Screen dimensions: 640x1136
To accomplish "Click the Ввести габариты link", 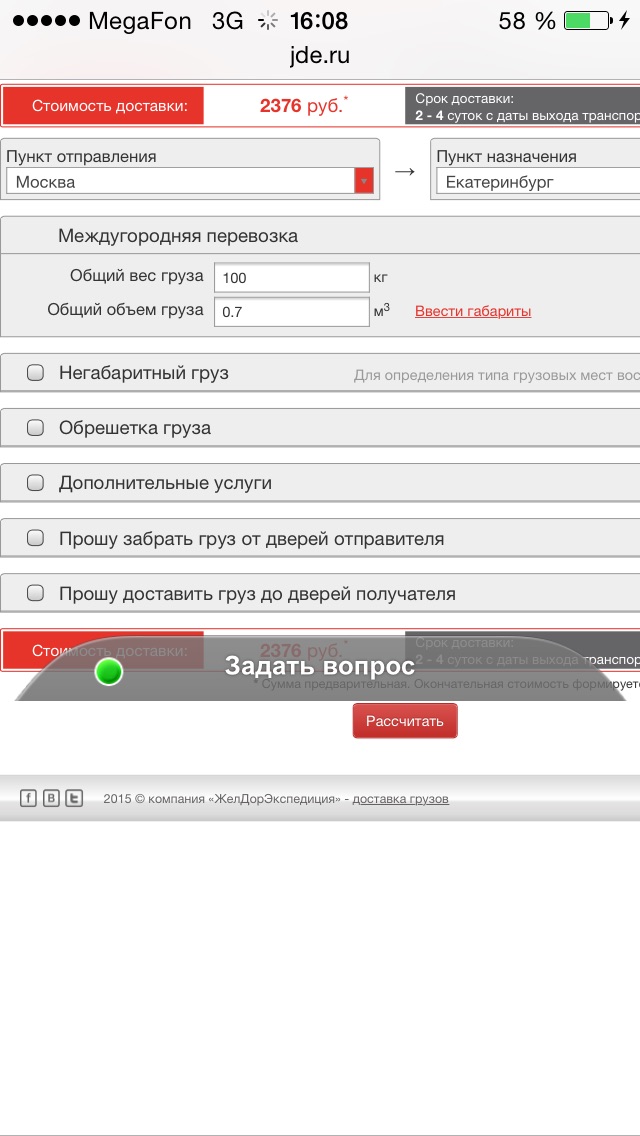I will point(473,311).
